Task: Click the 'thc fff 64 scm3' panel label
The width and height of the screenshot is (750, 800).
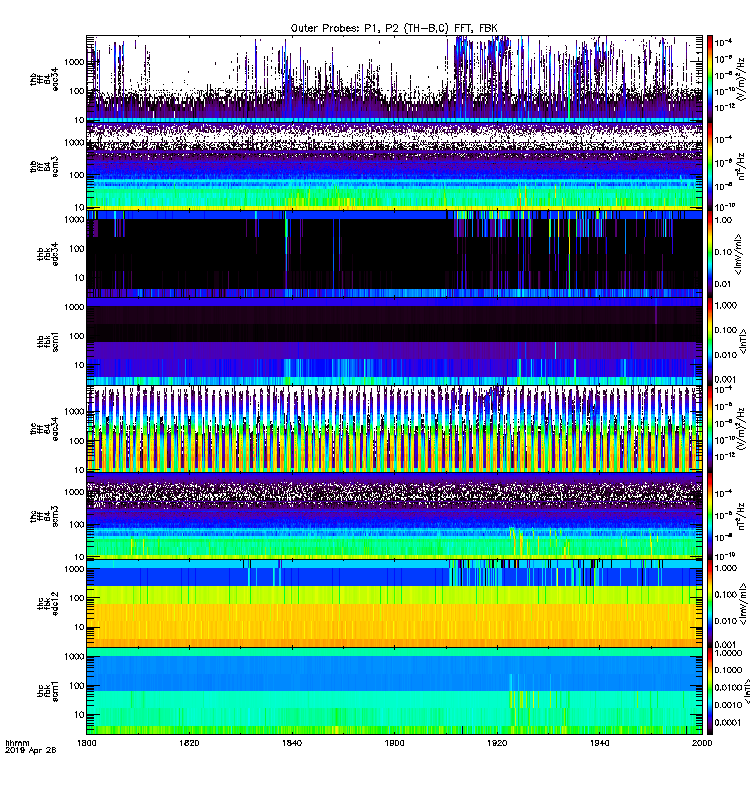Action: (x=44, y=516)
